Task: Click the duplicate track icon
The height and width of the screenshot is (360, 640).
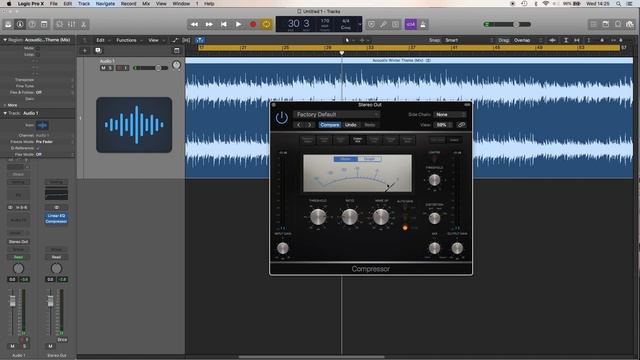Action: point(98,51)
